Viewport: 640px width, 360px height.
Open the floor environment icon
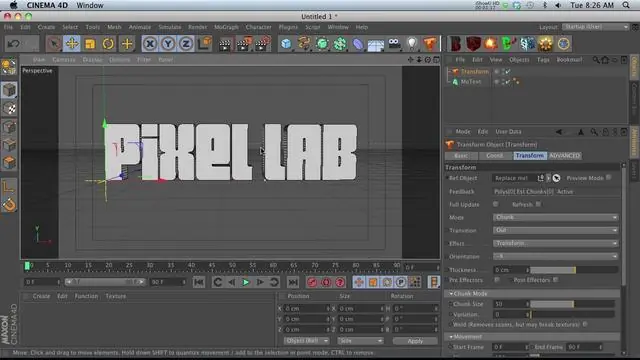(376, 44)
